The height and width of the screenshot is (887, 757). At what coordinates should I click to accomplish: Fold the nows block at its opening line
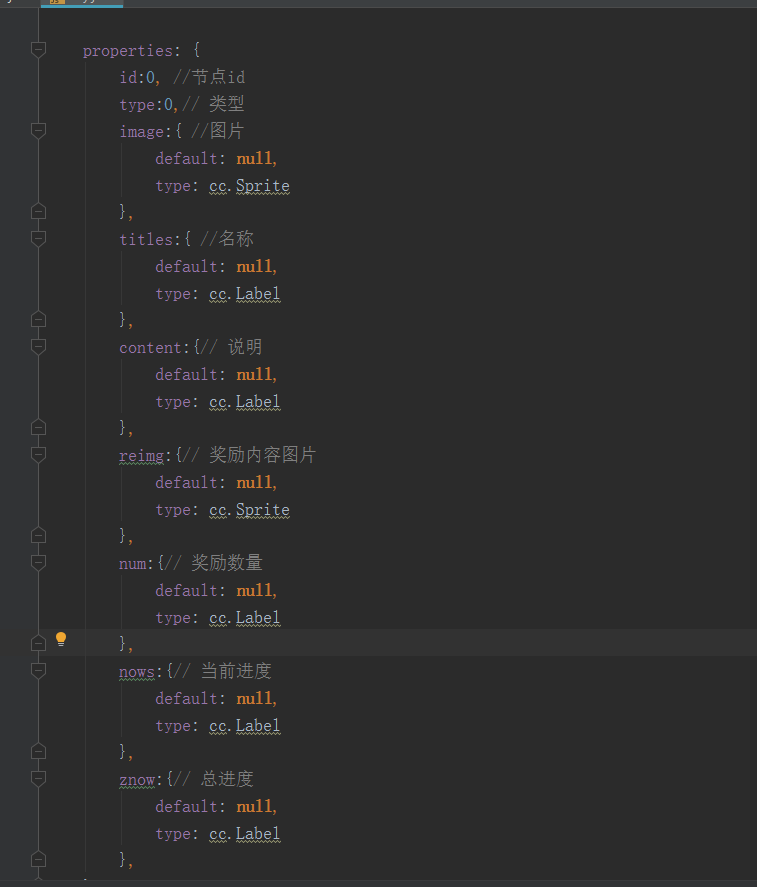(38, 671)
